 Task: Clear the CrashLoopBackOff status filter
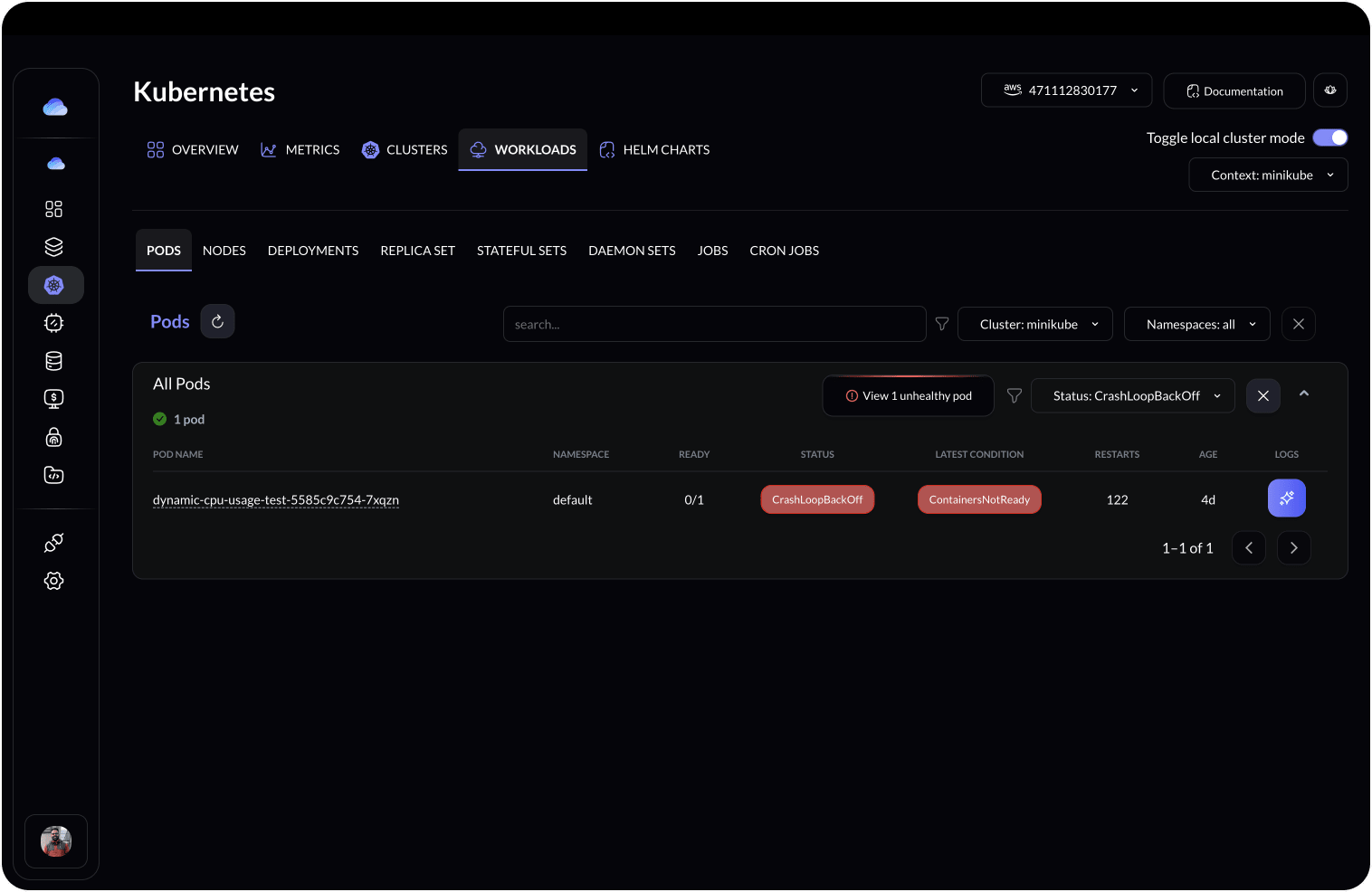pyautogui.click(x=1263, y=395)
